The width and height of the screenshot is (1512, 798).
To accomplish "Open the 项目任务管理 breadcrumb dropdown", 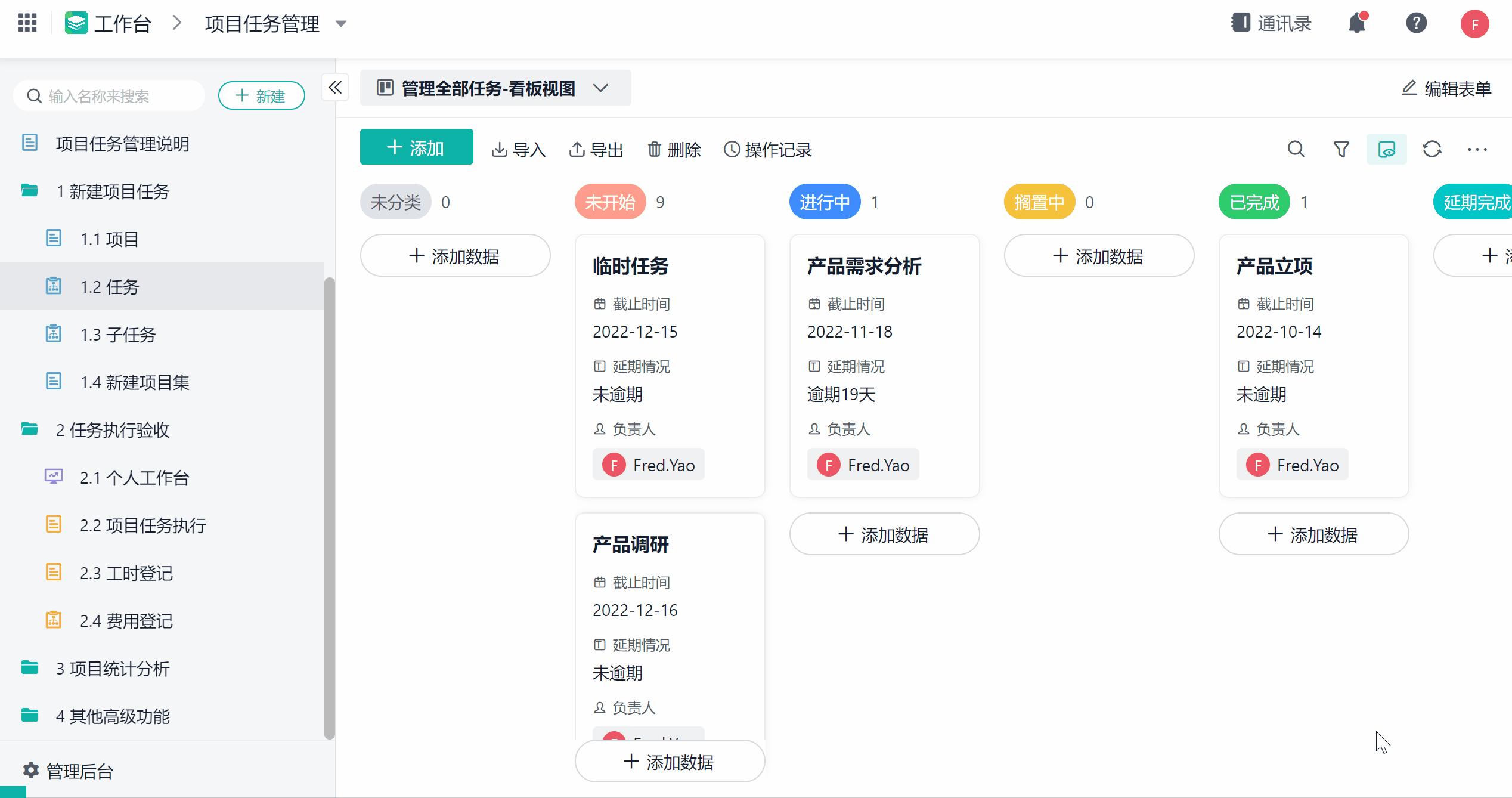I will click(340, 24).
